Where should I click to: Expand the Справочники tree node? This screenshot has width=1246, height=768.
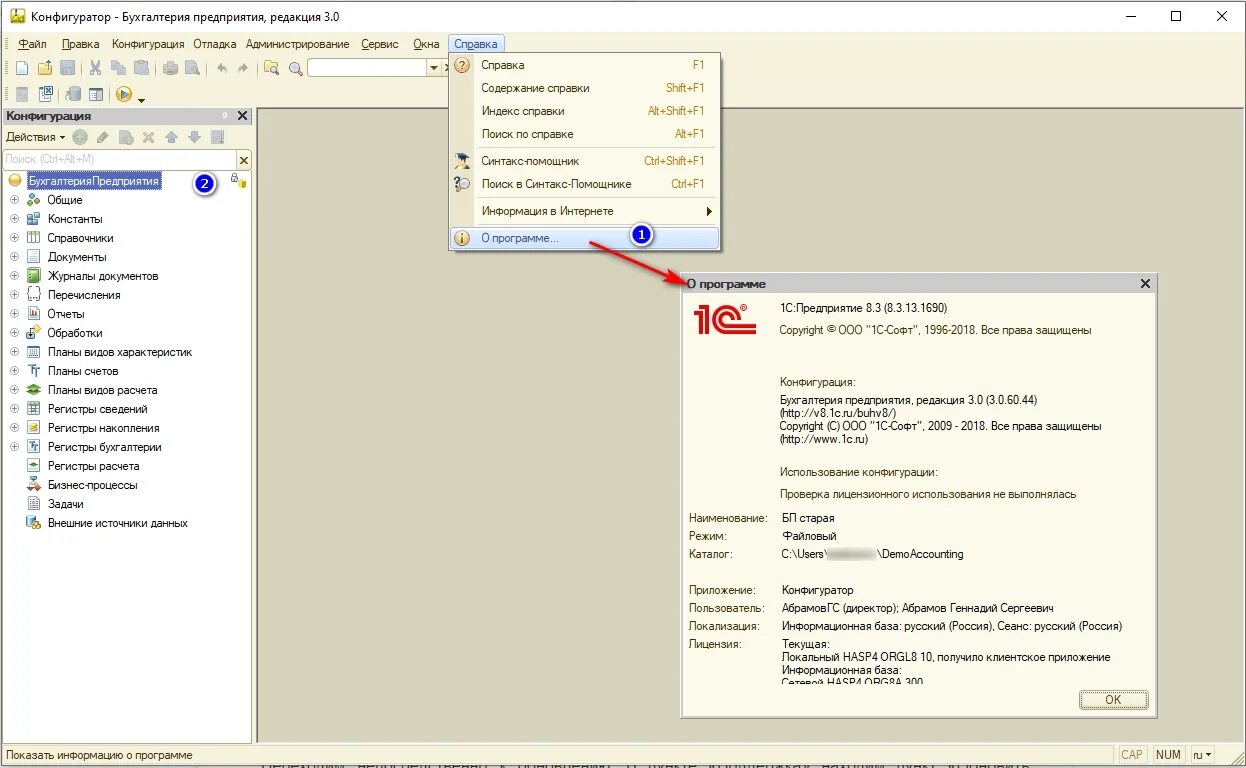(x=14, y=238)
